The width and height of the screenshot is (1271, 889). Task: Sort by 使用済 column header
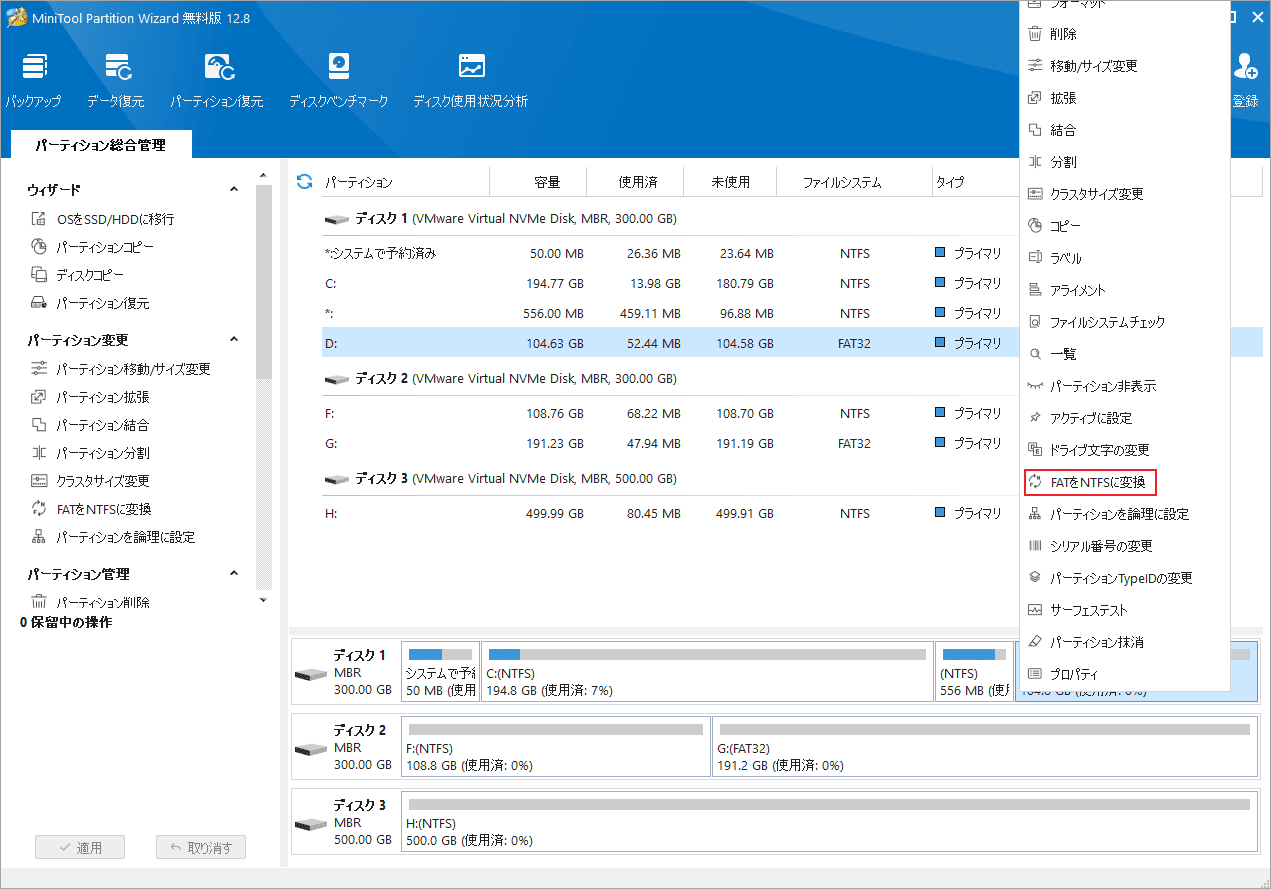coord(637,182)
